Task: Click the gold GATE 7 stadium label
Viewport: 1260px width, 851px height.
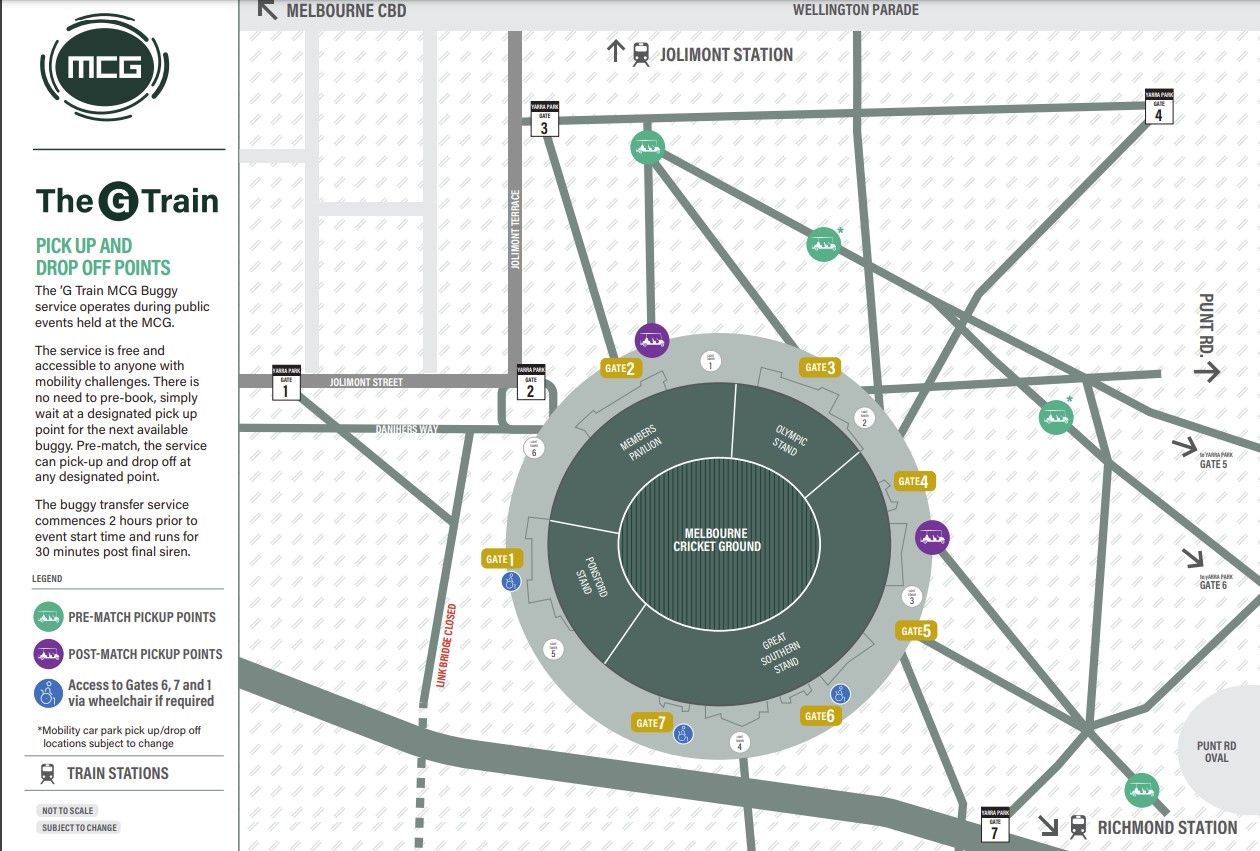Action: pyautogui.click(x=652, y=723)
